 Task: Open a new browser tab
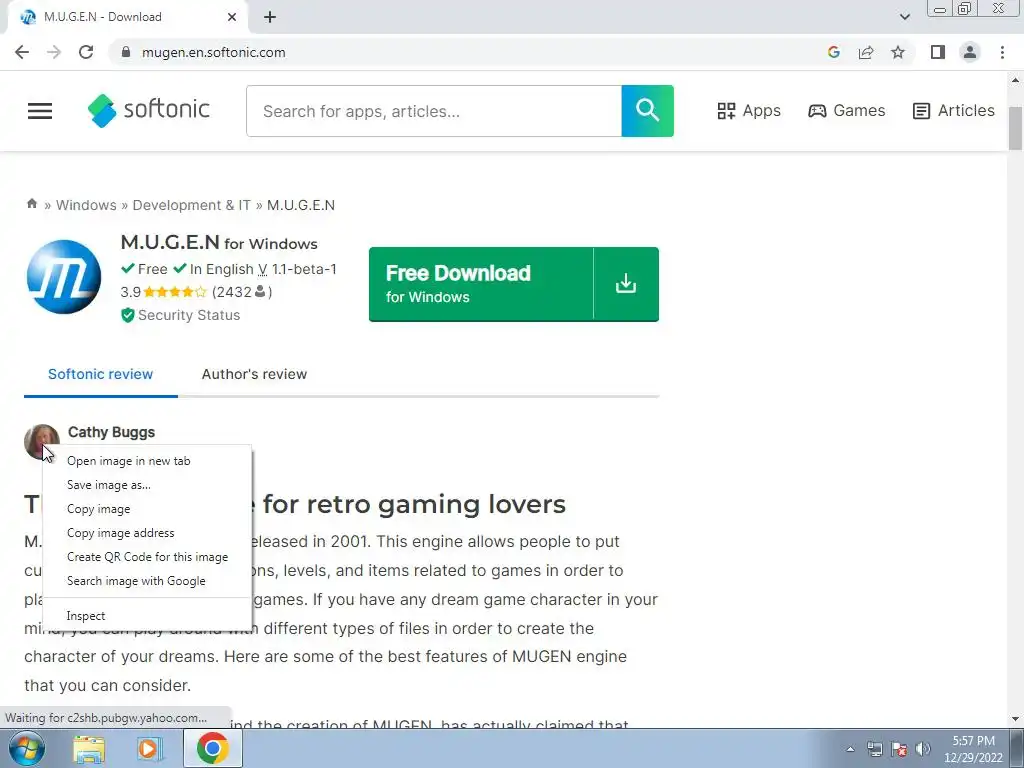tap(270, 17)
